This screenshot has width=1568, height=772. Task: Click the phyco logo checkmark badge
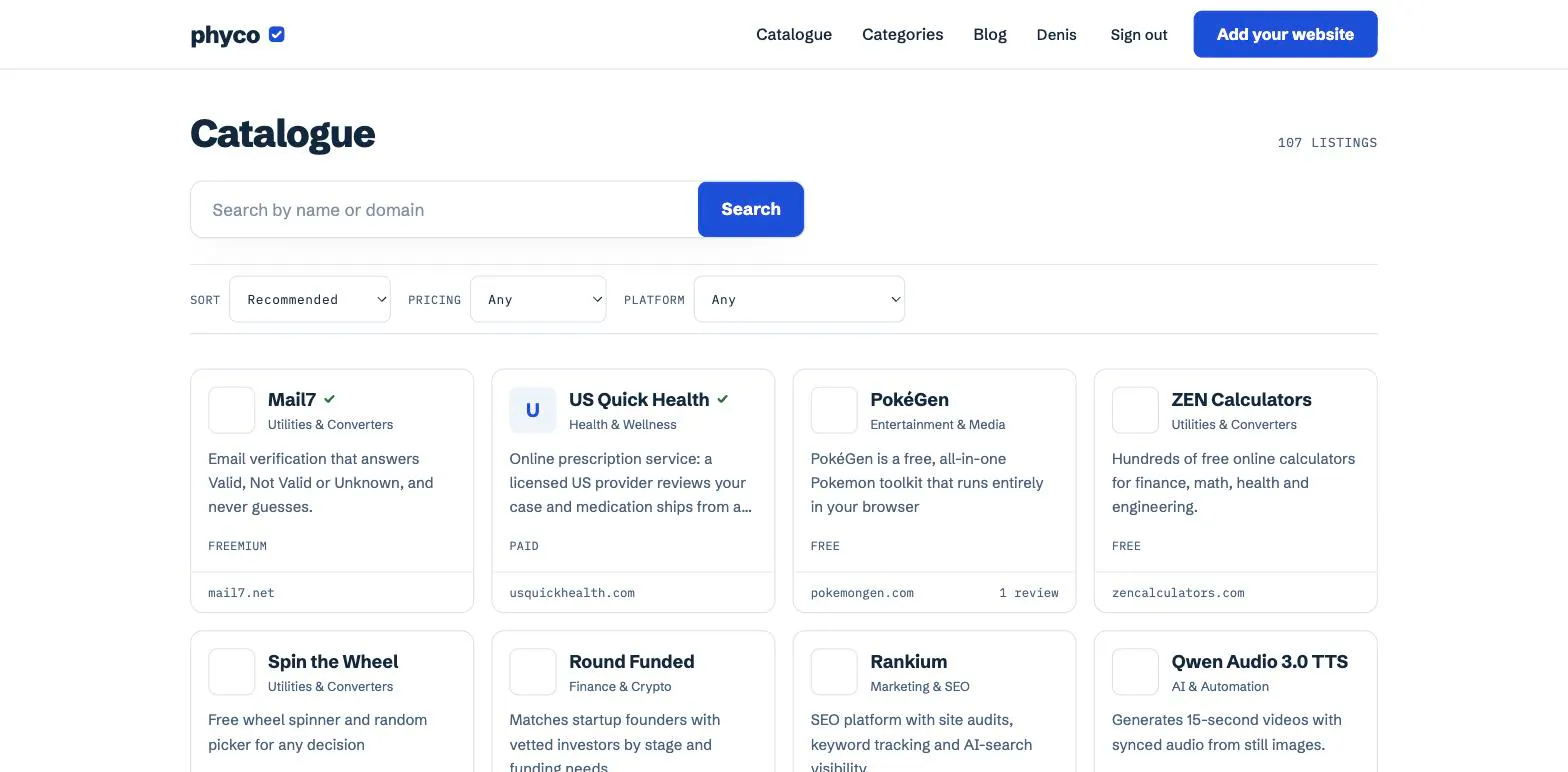[x=277, y=35]
